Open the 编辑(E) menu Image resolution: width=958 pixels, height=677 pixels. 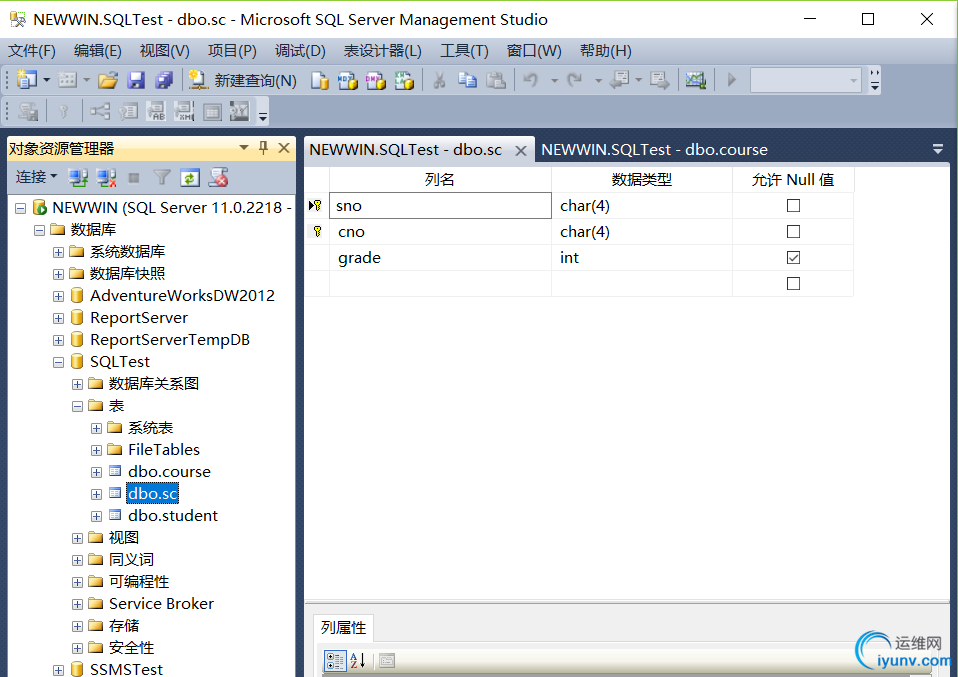click(x=98, y=51)
